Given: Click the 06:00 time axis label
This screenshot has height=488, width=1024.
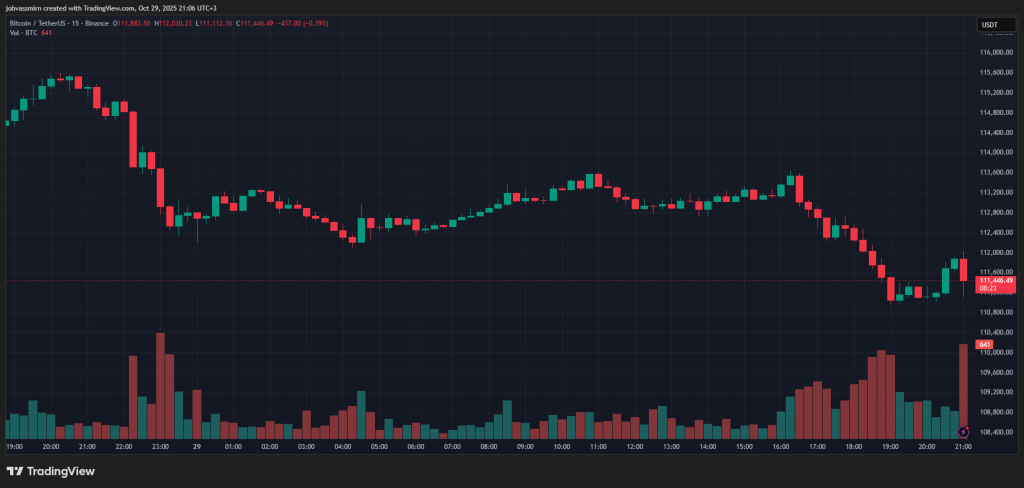Looking at the screenshot, I should tap(415, 447).
